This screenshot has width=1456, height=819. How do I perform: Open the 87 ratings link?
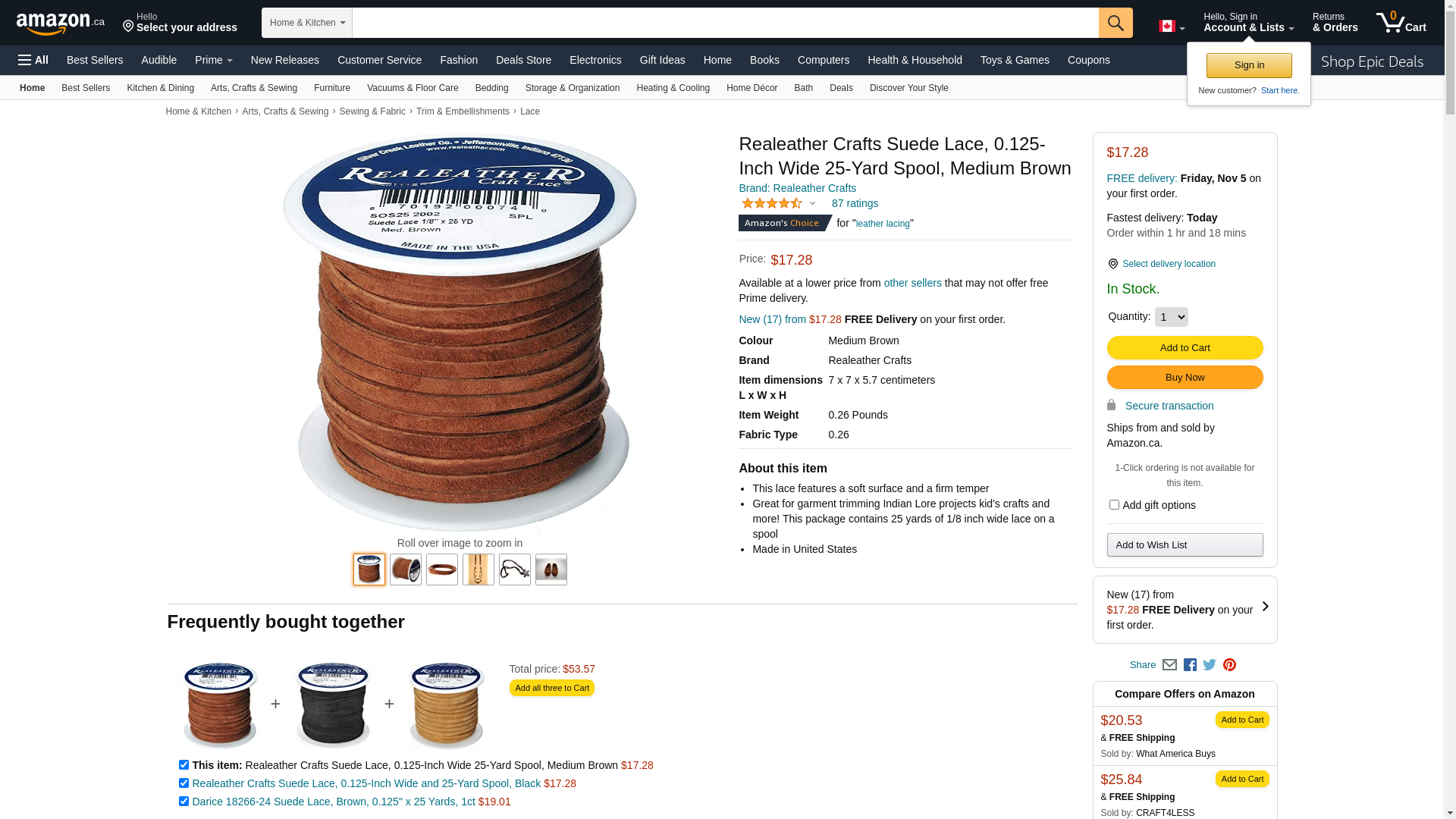pyautogui.click(x=855, y=203)
